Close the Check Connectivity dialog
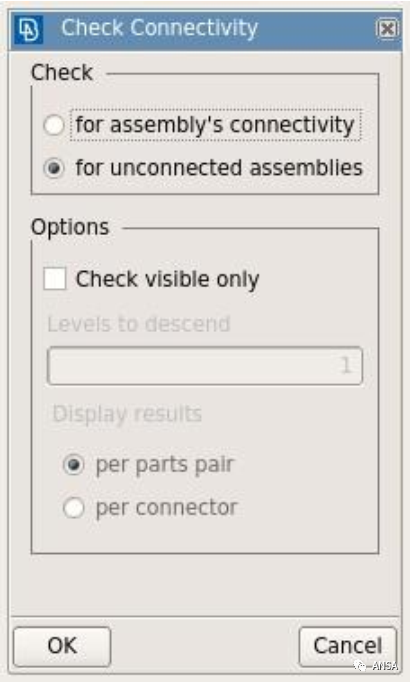This screenshot has width=410, height=682. point(387,29)
